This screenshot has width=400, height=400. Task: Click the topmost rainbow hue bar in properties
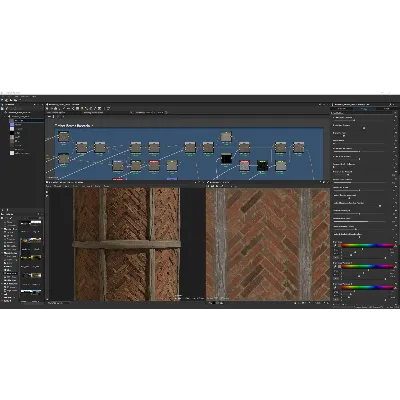(368, 245)
